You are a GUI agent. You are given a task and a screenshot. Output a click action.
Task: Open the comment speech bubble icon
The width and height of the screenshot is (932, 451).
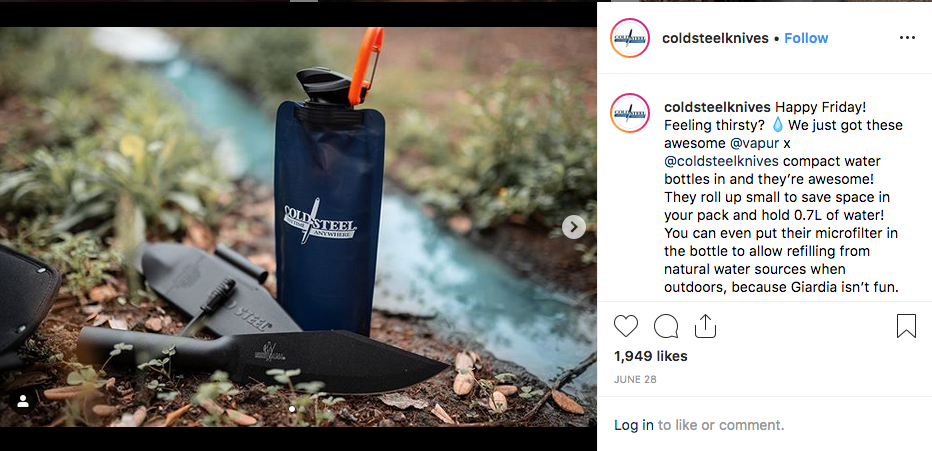pos(666,326)
